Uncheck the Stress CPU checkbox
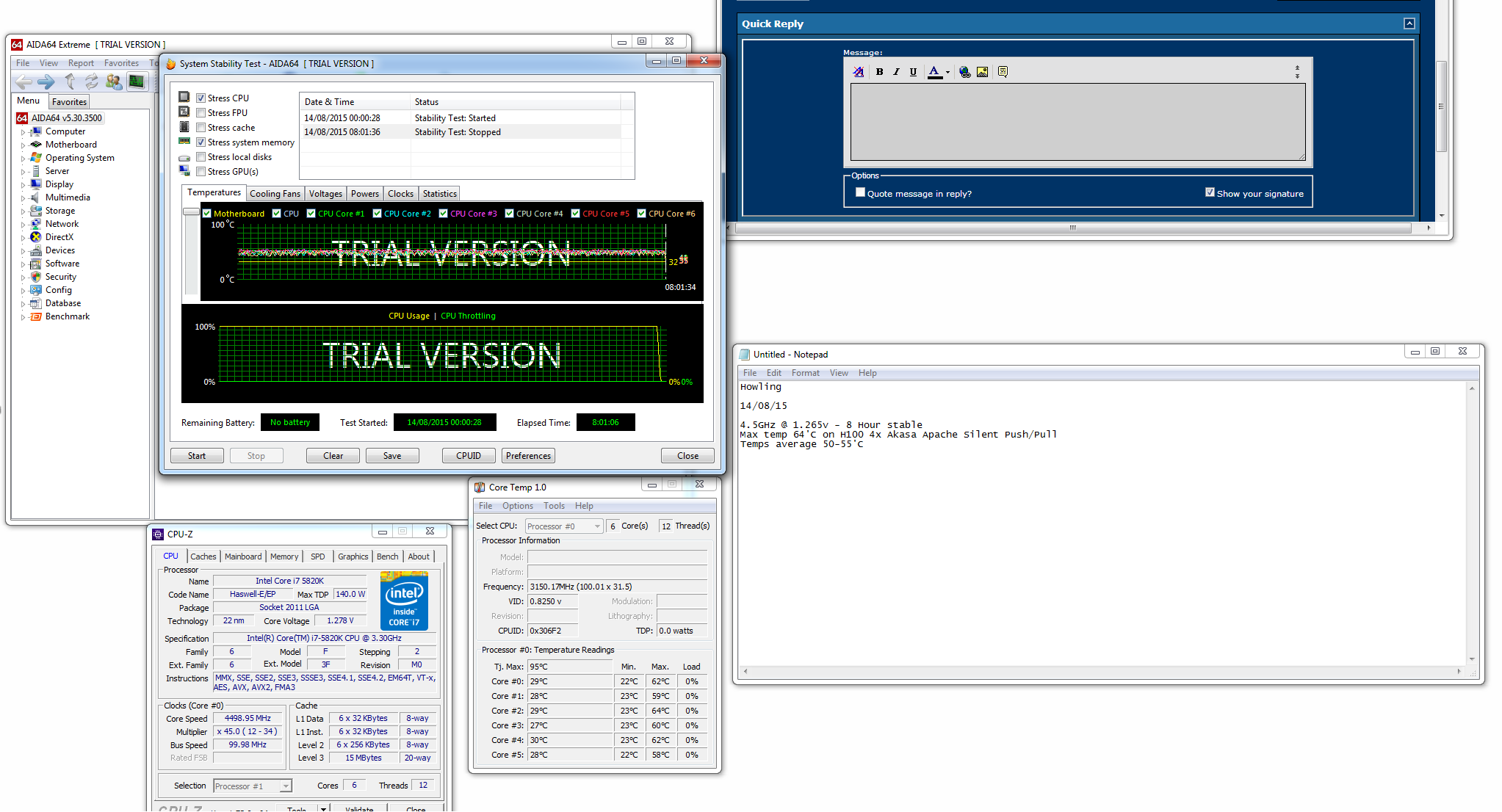 [201, 98]
